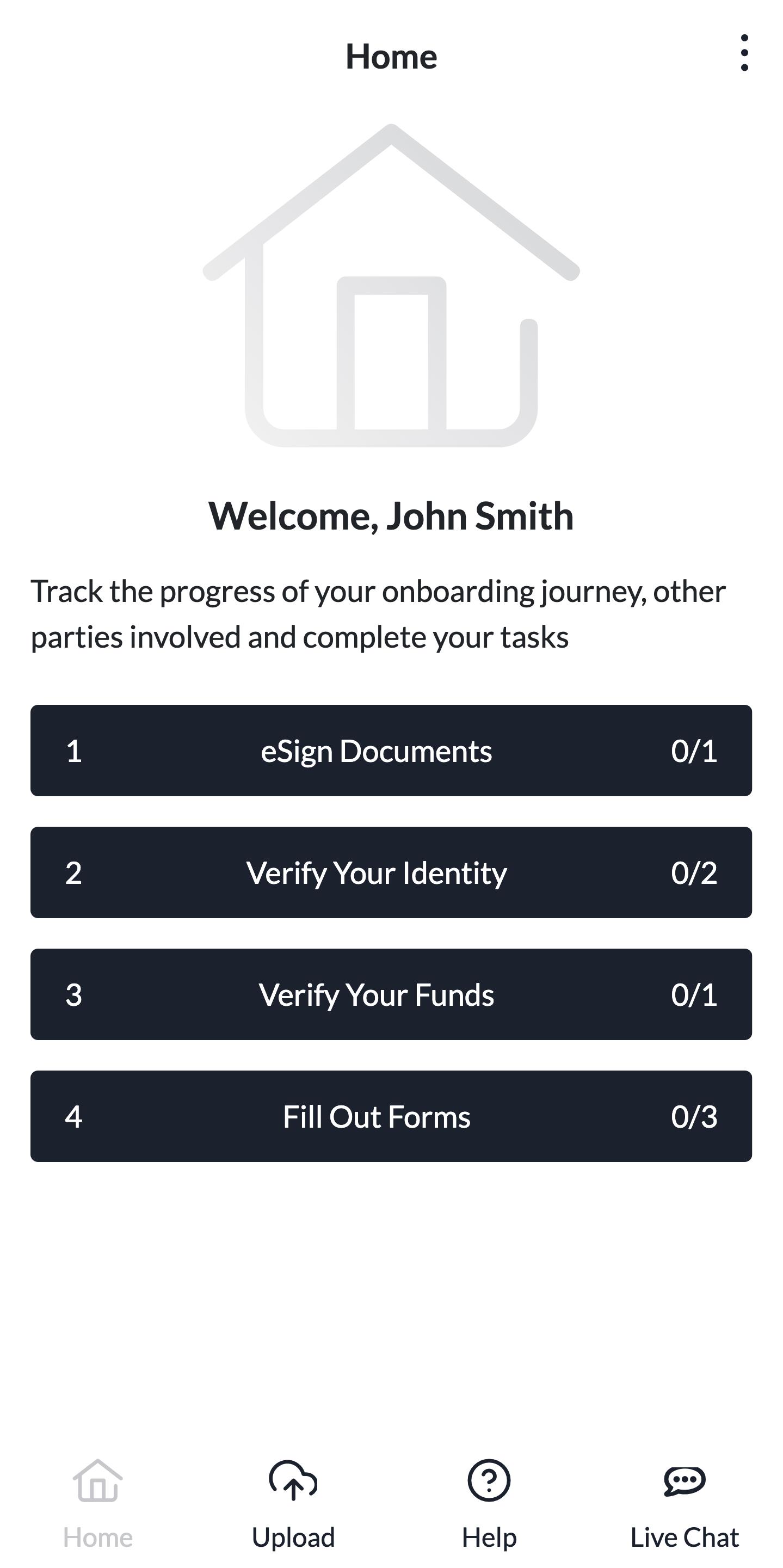The width and height of the screenshot is (783, 1568).
Task: Click step number 3 on Verify Your Funds
Action: pos(73,994)
